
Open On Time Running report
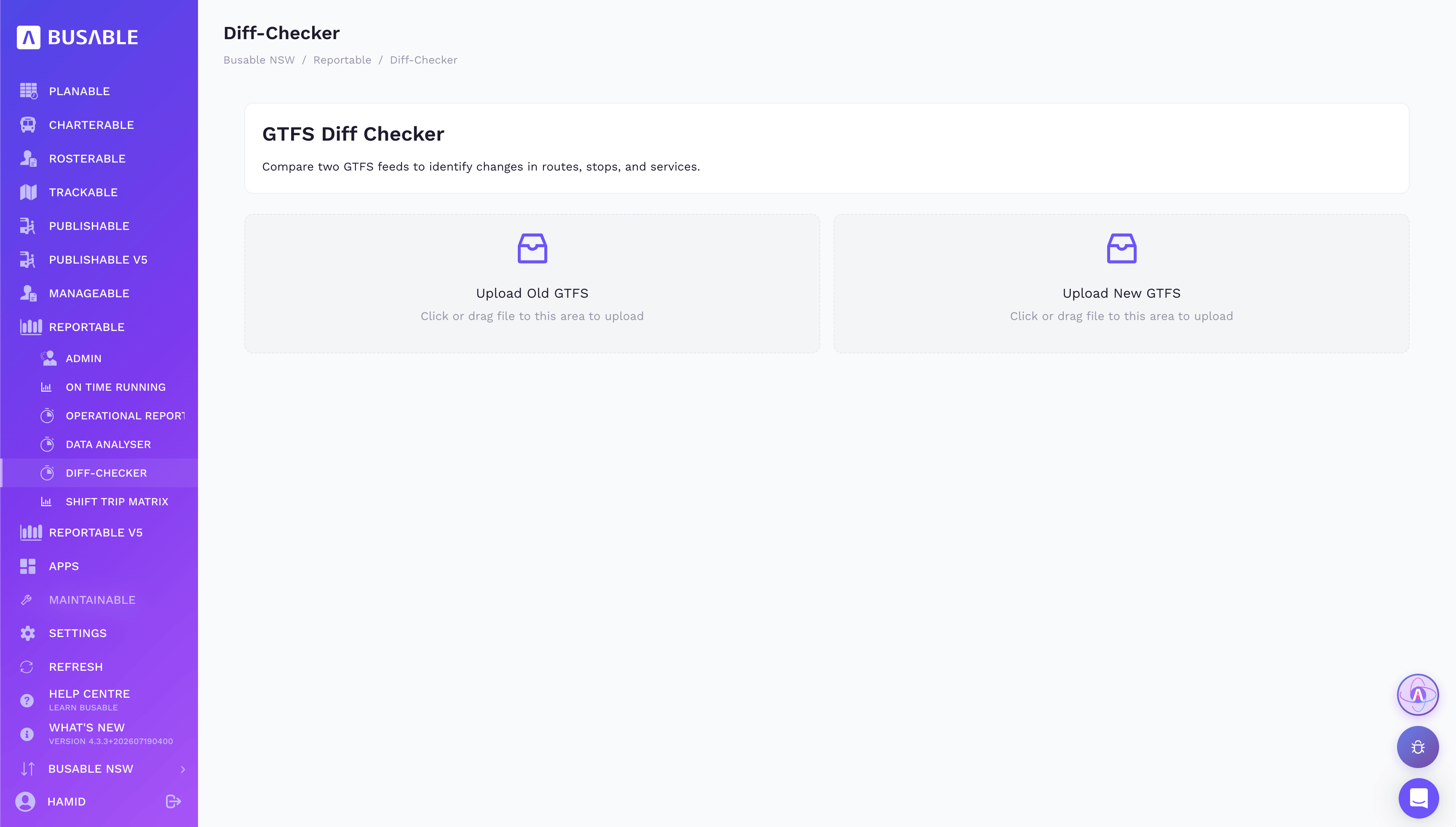[x=99, y=387]
